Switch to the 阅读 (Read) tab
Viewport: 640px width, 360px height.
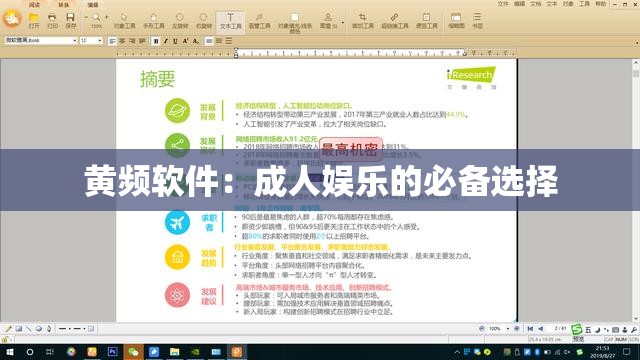[35, 5]
